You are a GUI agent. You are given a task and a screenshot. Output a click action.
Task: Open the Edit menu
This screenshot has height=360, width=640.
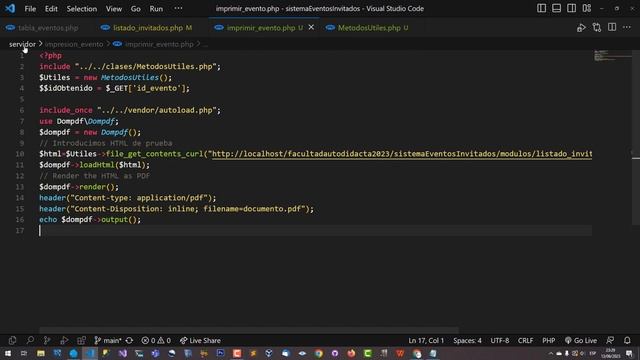click(x=51, y=9)
